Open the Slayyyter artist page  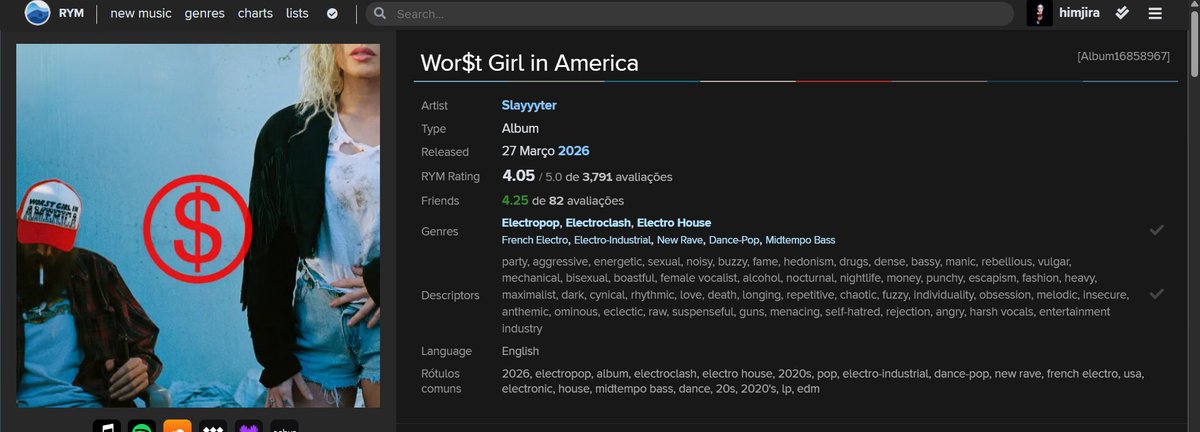[529, 105]
